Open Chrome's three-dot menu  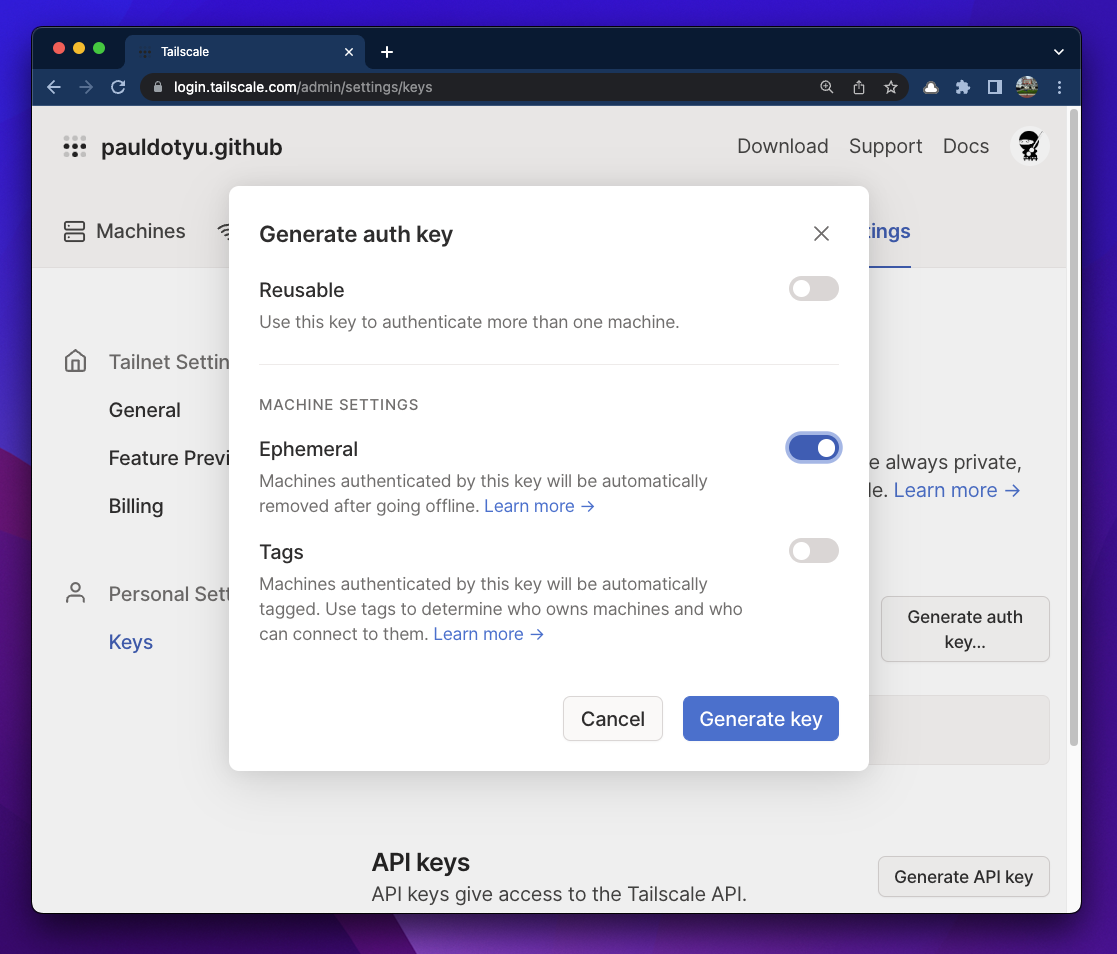(x=1059, y=87)
